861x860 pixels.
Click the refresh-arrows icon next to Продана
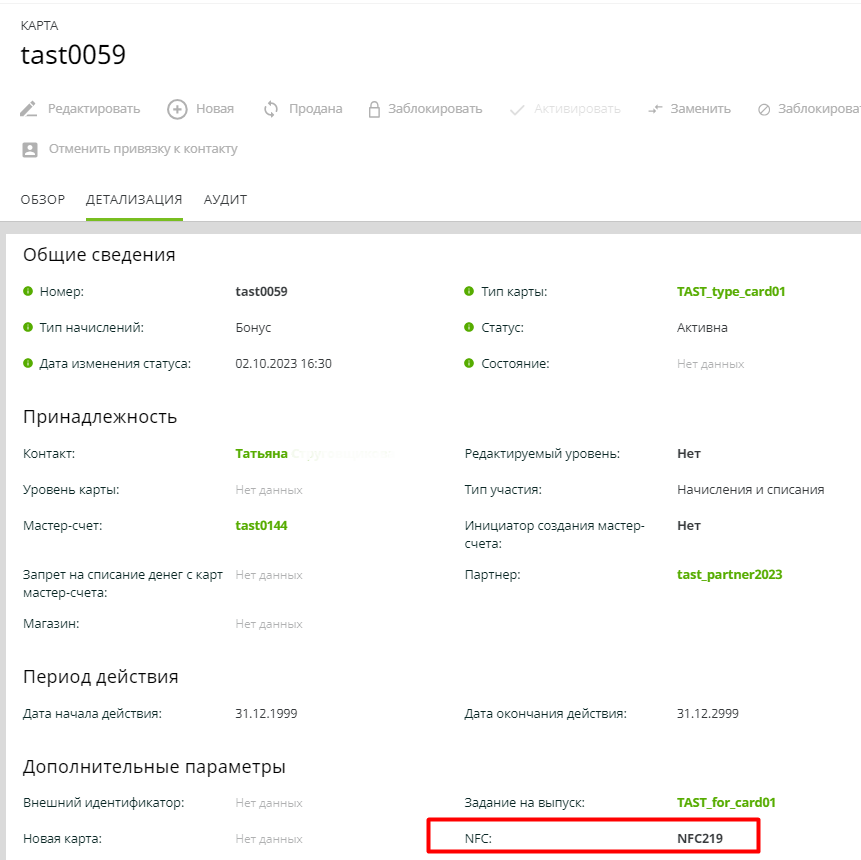271,109
